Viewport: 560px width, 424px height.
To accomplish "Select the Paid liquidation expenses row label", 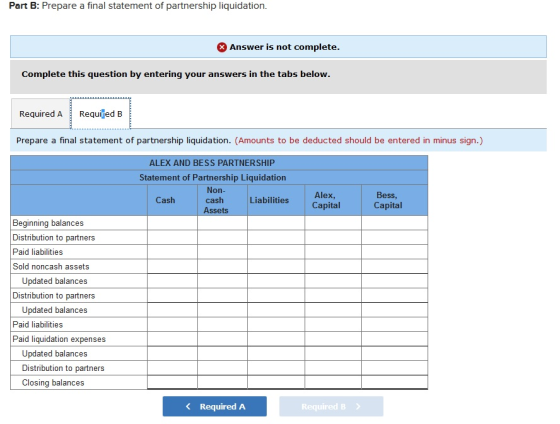I will point(59,339).
